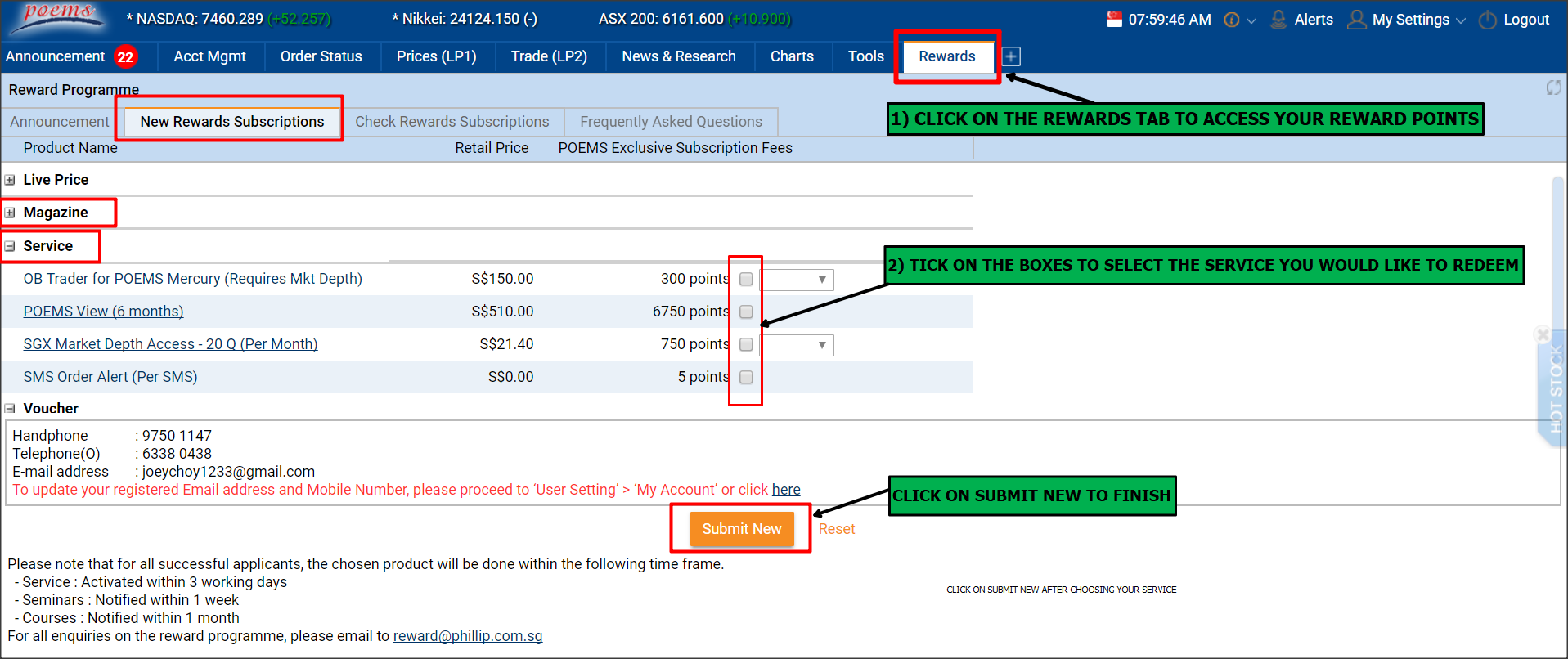Click the 6750 points value
1568x659 pixels.
(x=690, y=312)
